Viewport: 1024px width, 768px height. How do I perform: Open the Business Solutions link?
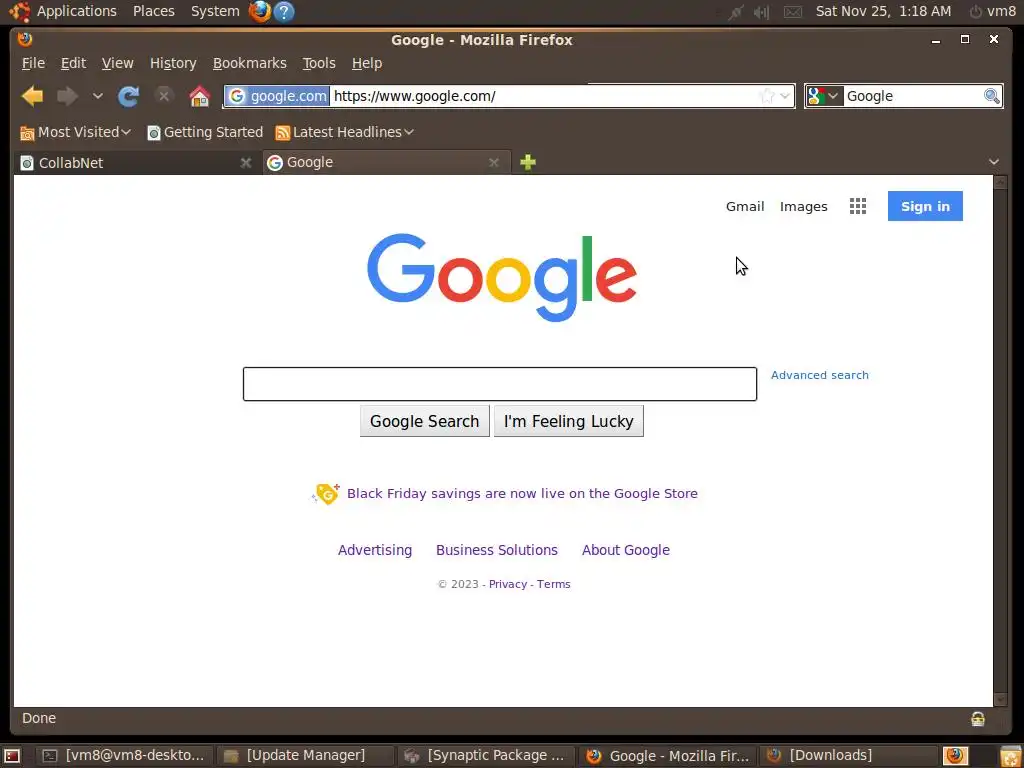(497, 550)
